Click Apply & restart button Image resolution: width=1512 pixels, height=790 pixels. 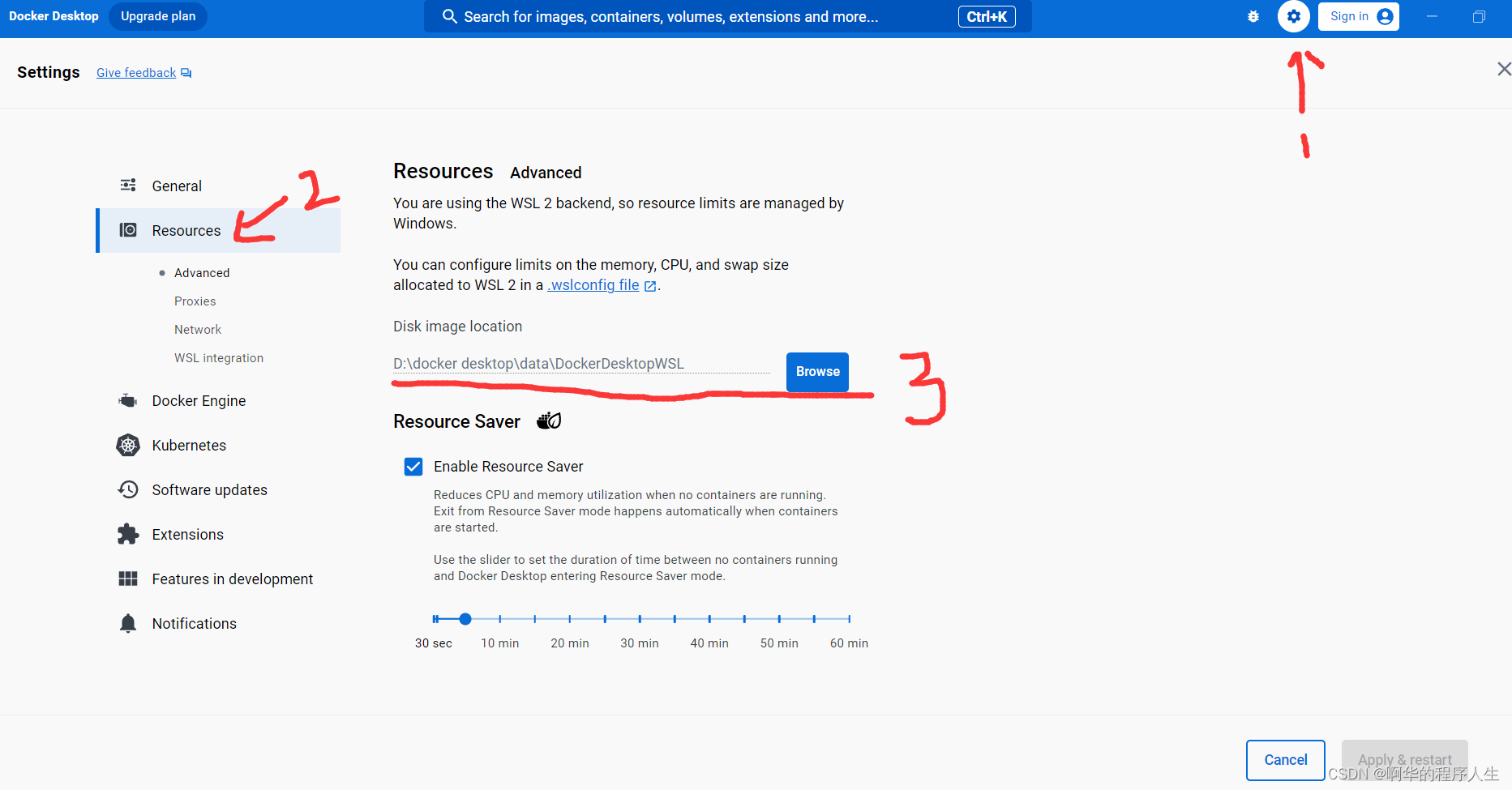[x=1405, y=760]
